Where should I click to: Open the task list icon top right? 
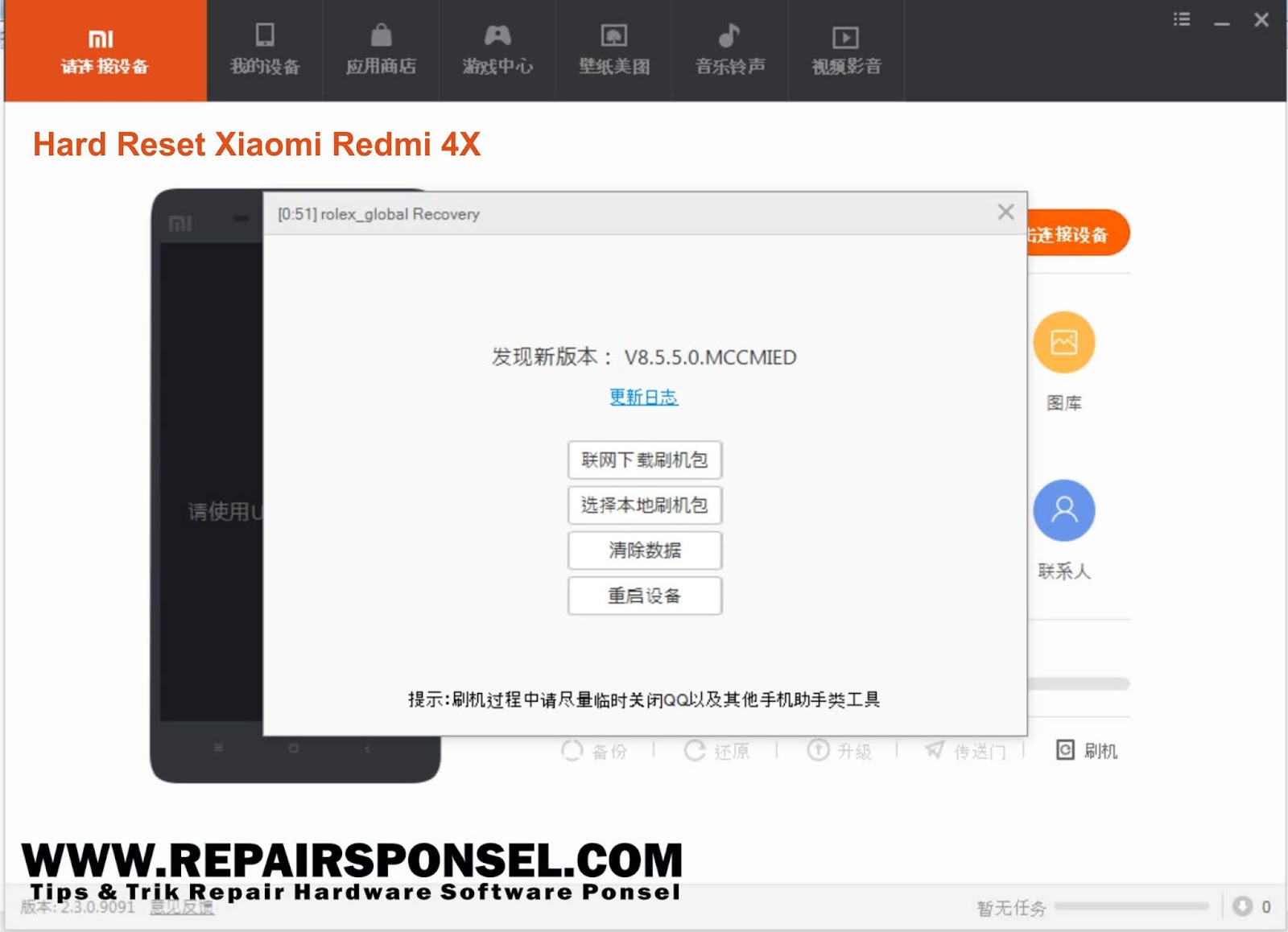click(x=1181, y=19)
